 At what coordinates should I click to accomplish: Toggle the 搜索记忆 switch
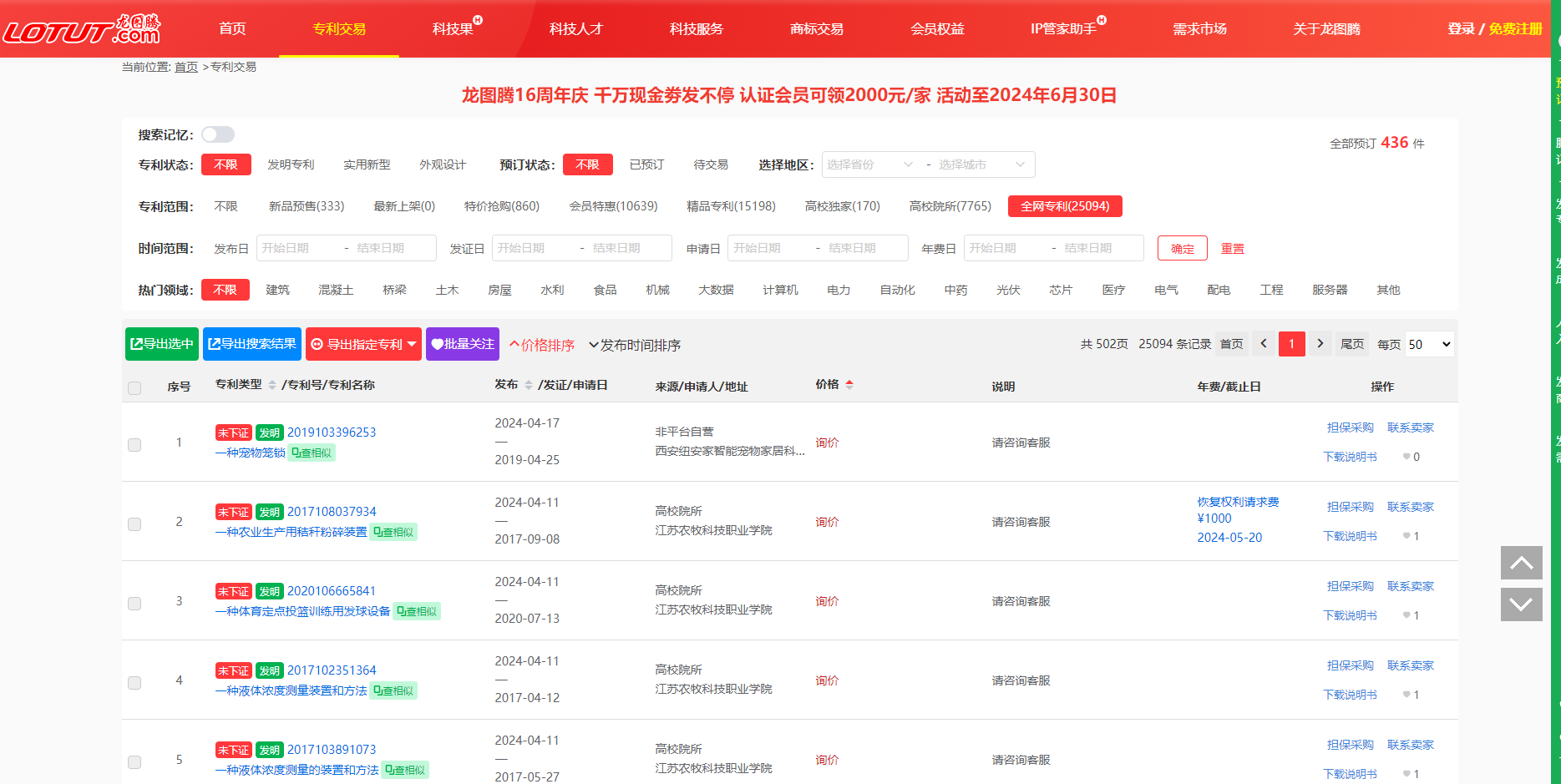218,134
